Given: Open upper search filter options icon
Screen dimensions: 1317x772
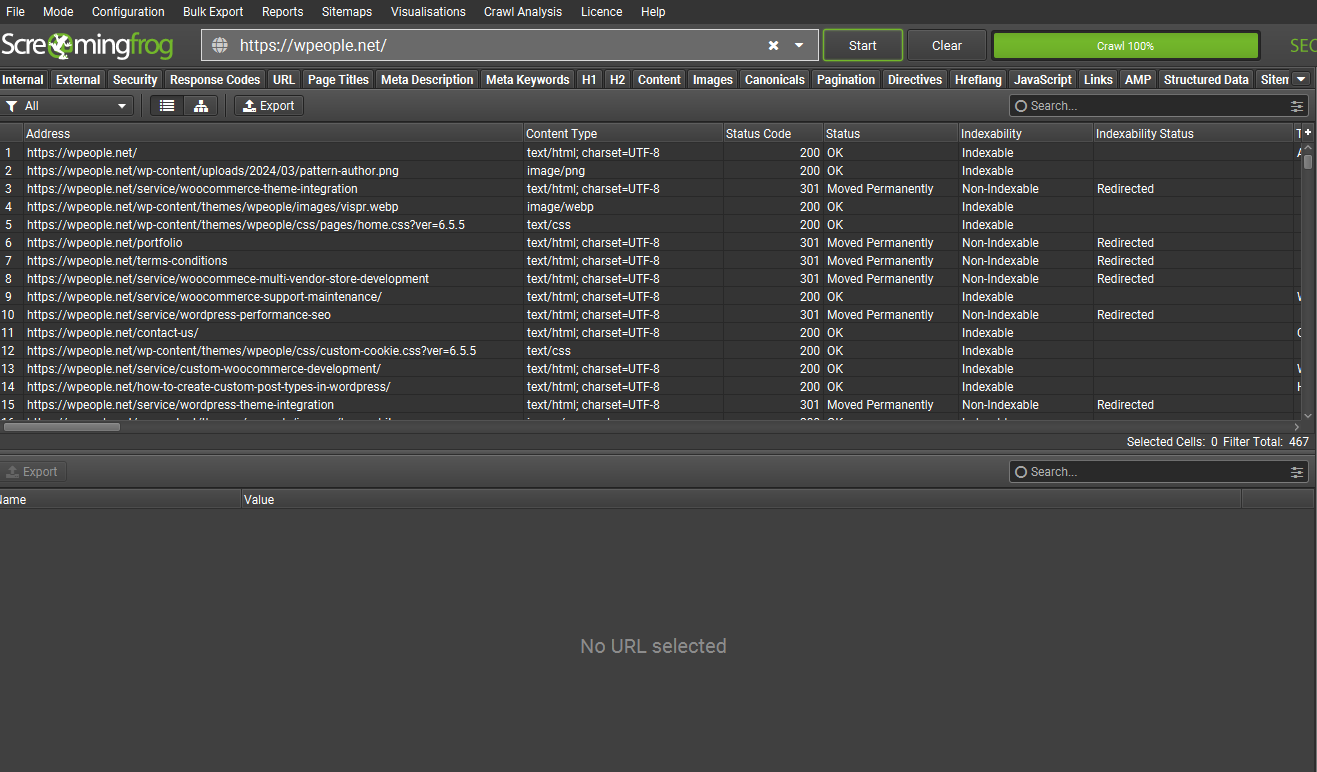Looking at the screenshot, I should point(1298,105).
